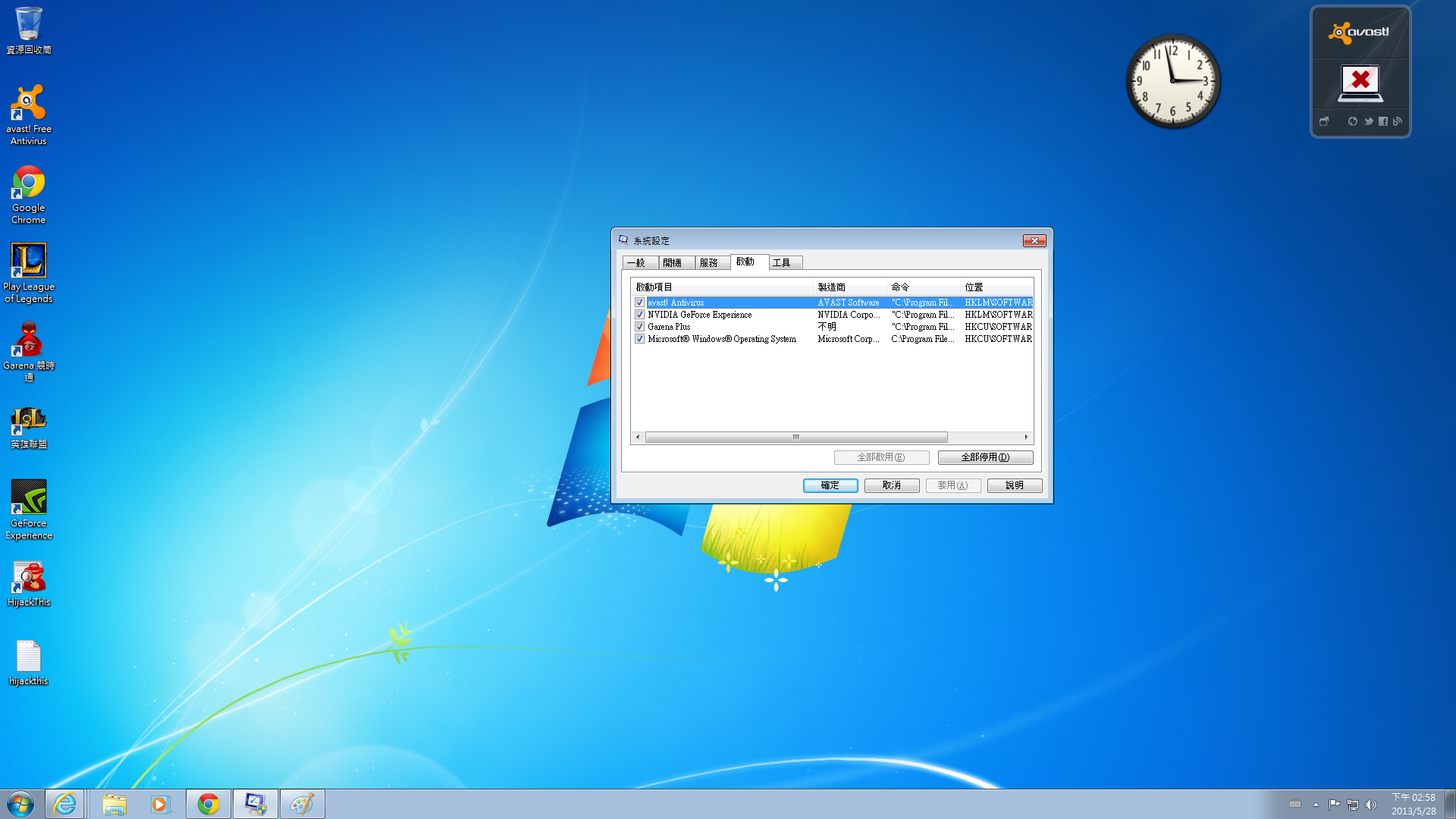Screen dimensions: 1456x819
Task: Switch to the 工具 tab
Action: click(786, 263)
